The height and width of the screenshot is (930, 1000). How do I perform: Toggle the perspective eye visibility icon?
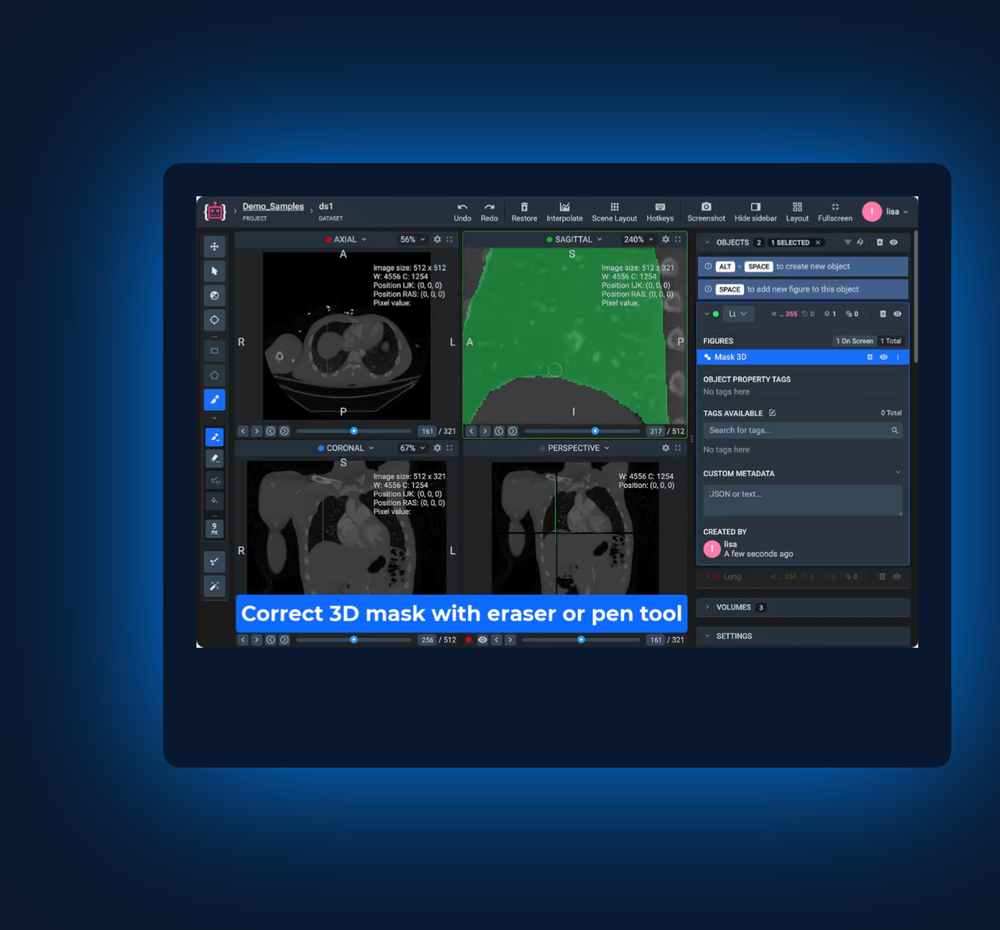483,640
